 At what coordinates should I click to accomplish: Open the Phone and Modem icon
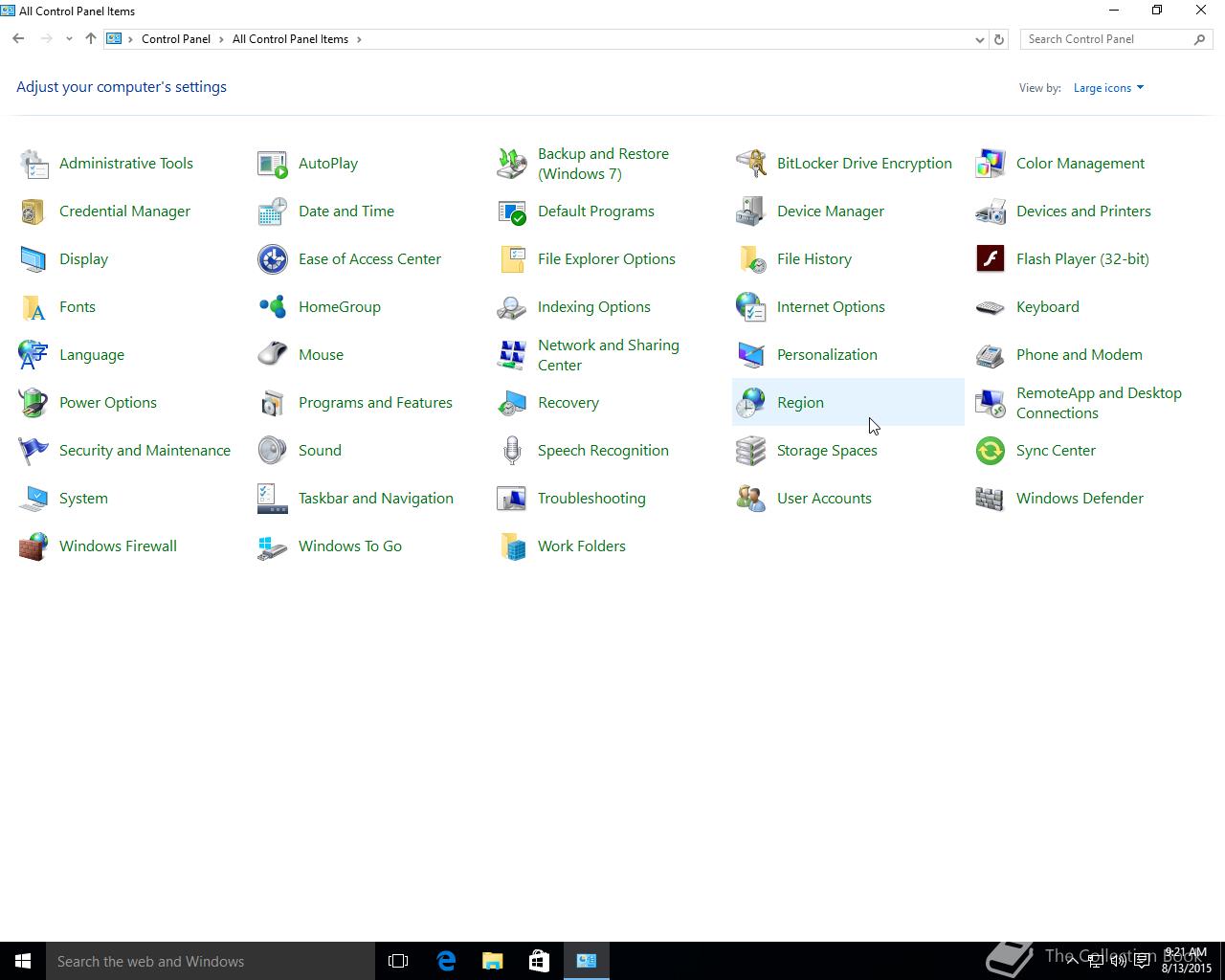[991, 355]
